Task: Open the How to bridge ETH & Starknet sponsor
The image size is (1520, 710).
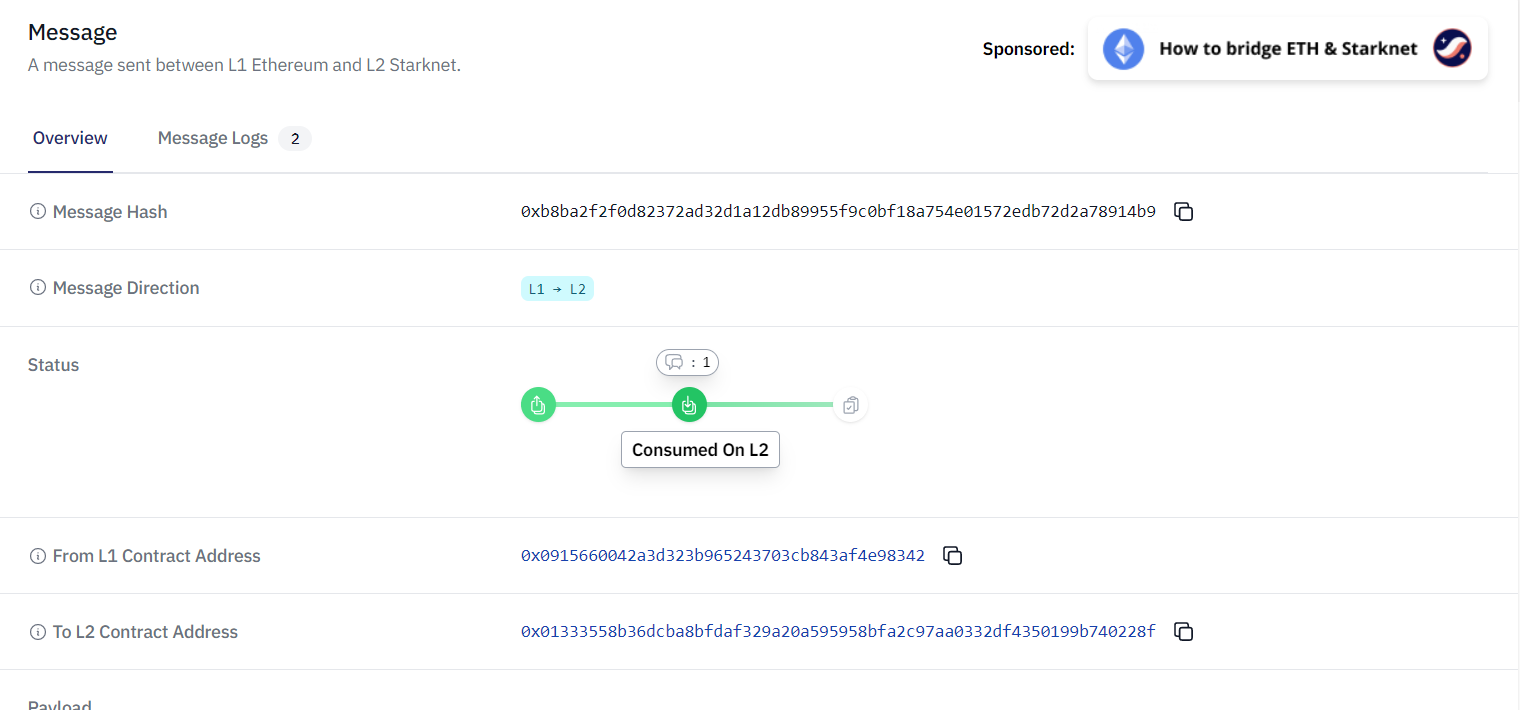Action: click(x=1288, y=48)
